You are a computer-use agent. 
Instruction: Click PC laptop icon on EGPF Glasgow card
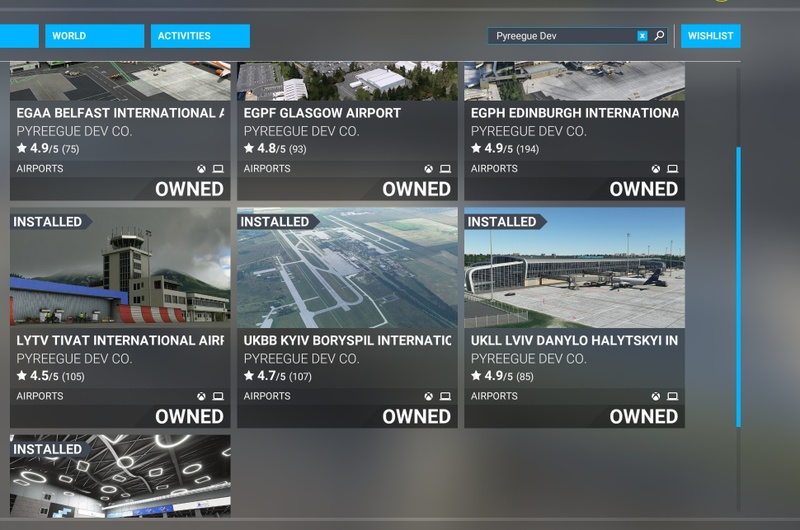[445, 169]
